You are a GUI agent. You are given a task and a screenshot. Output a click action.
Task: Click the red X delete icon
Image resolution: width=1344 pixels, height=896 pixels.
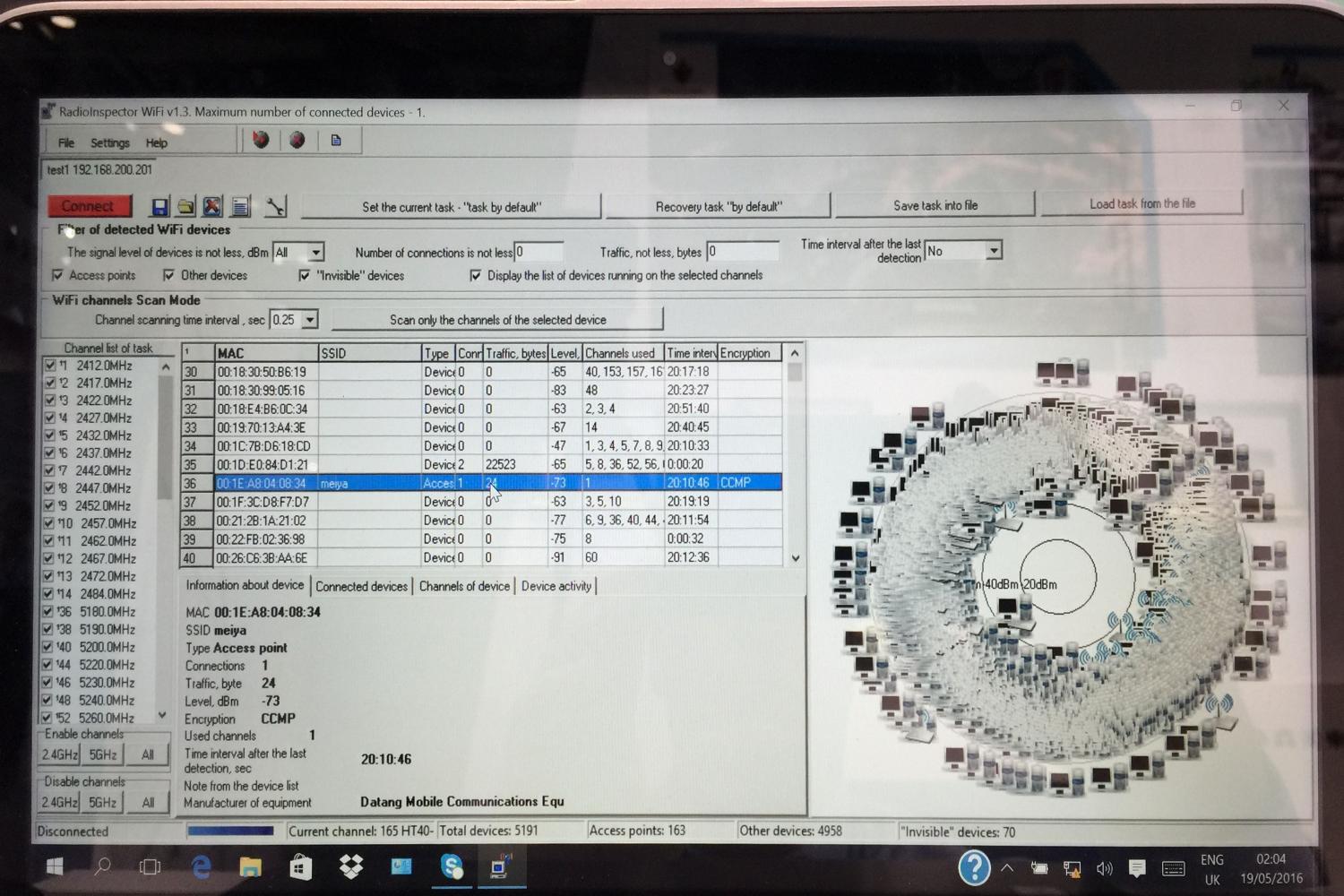212,207
